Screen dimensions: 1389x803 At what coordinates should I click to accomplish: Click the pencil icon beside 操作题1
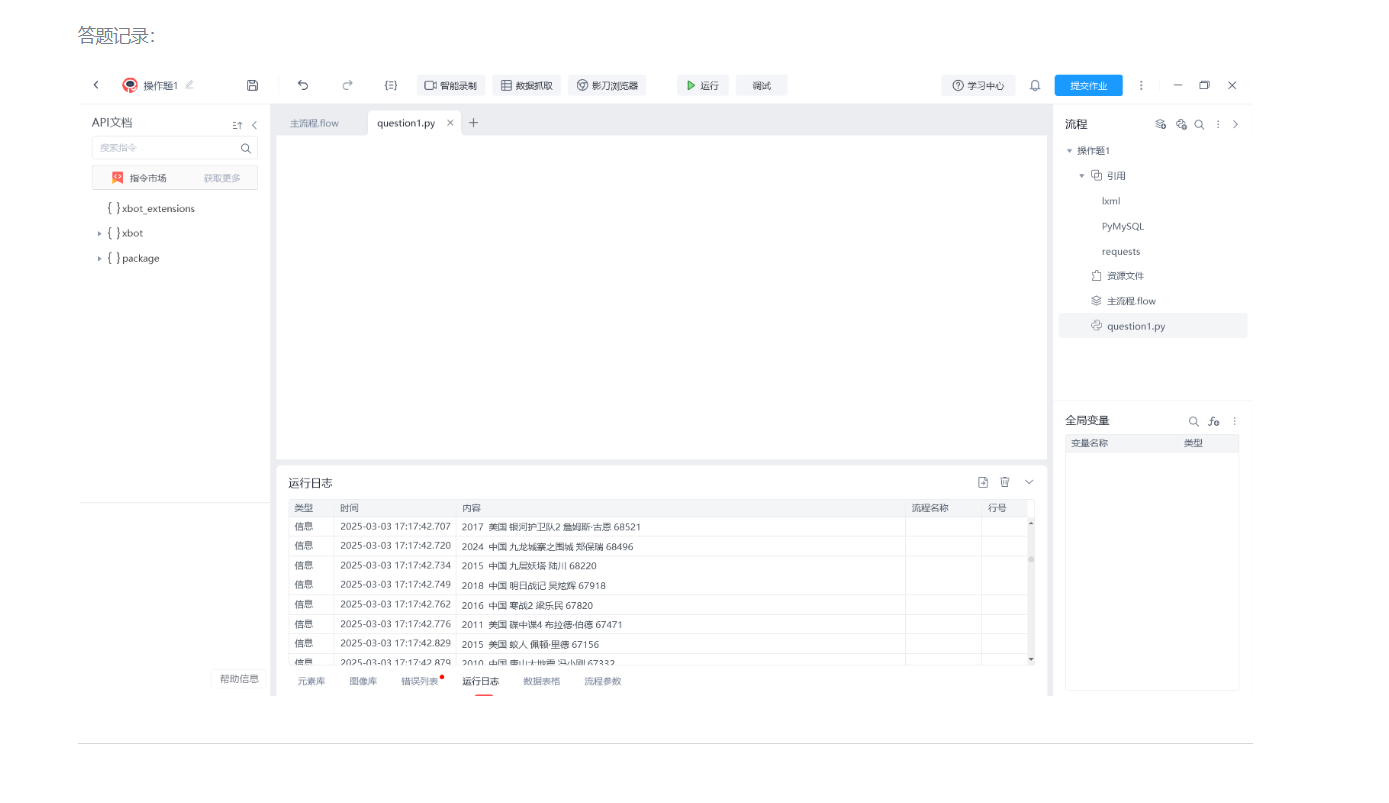coord(190,85)
